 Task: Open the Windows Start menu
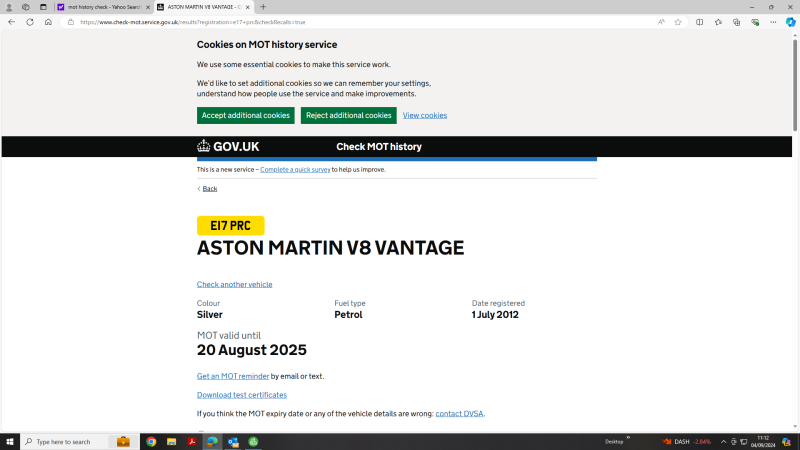point(10,442)
